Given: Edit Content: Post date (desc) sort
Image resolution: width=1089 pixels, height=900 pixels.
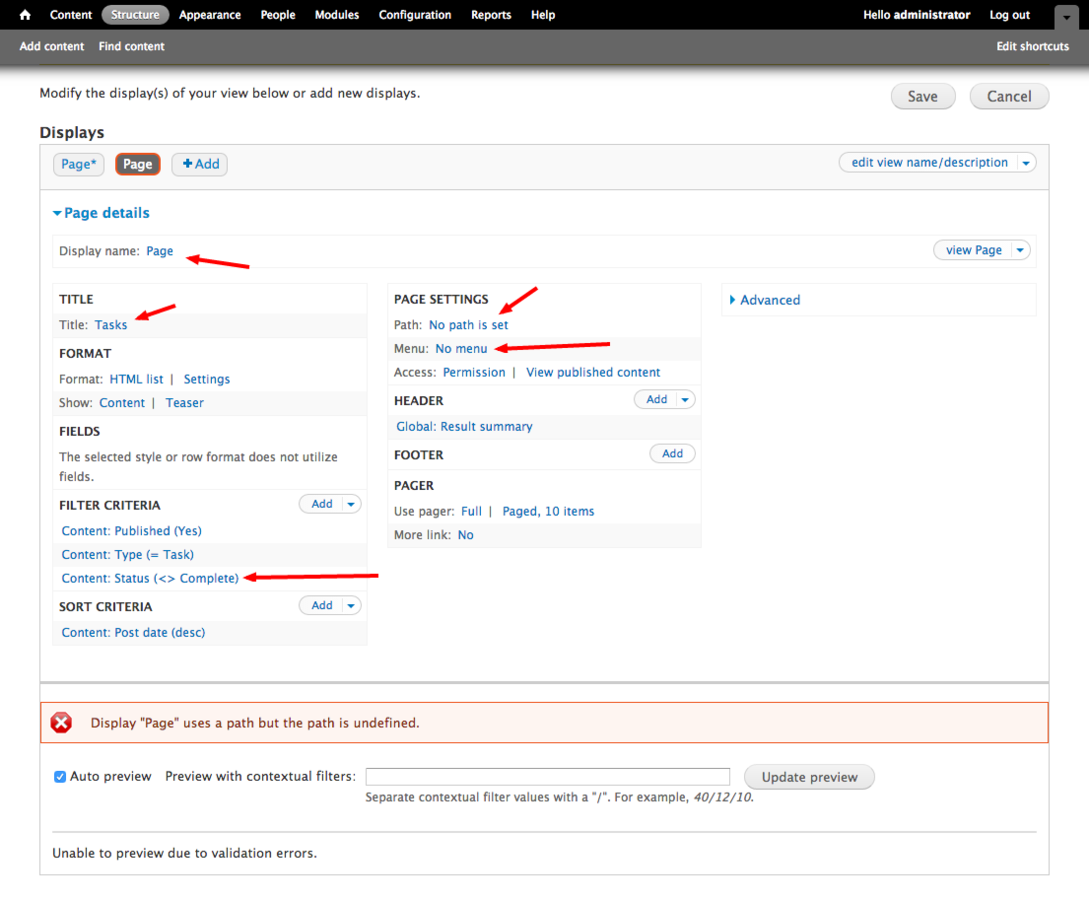Looking at the screenshot, I should (133, 633).
